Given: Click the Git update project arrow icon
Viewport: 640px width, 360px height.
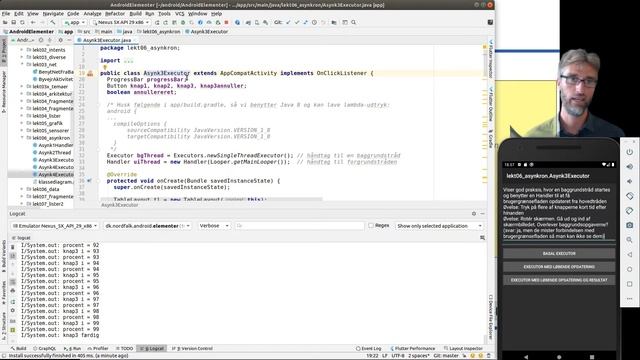Looking at the screenshot, I should tap(288, 22).
